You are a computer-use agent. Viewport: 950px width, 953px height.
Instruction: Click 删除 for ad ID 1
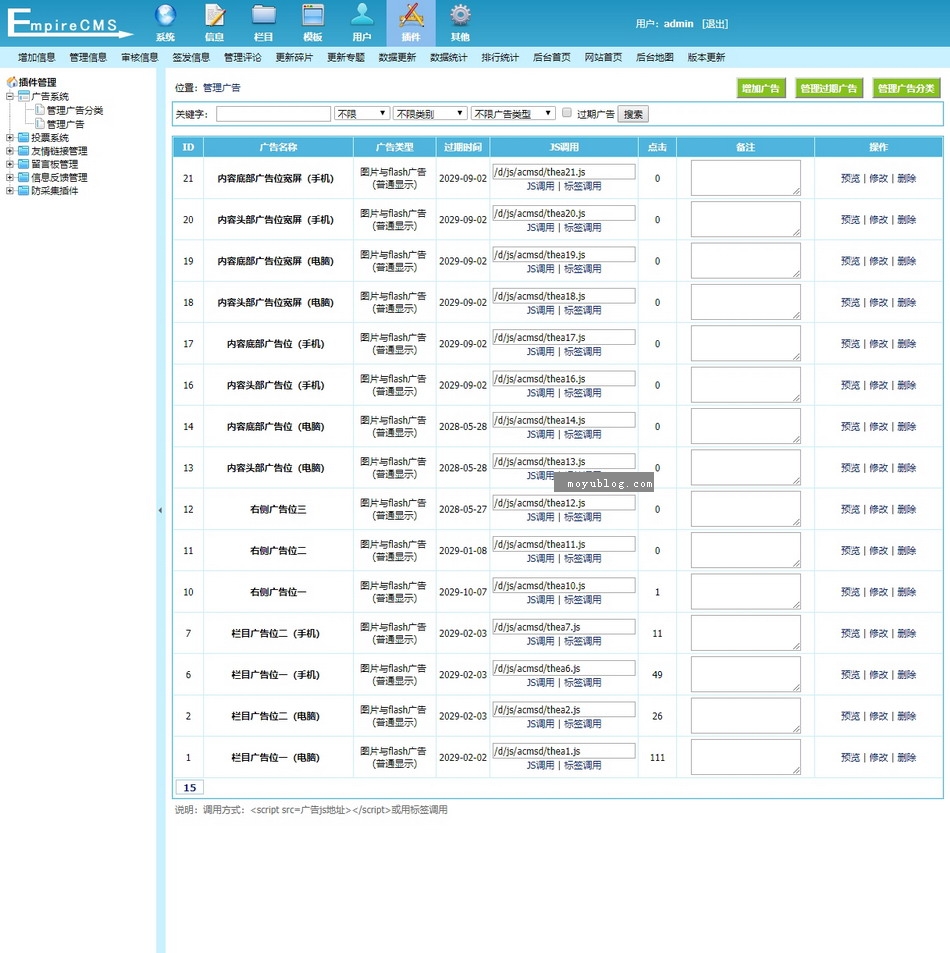click(906, 757)
